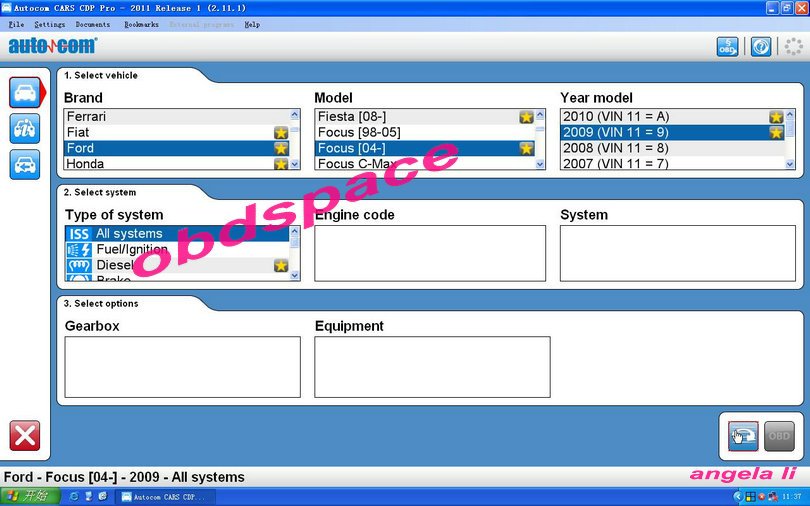Viewport: 810px width, 506px height.
Task: Click the taskbar clock
Action: 791,497
